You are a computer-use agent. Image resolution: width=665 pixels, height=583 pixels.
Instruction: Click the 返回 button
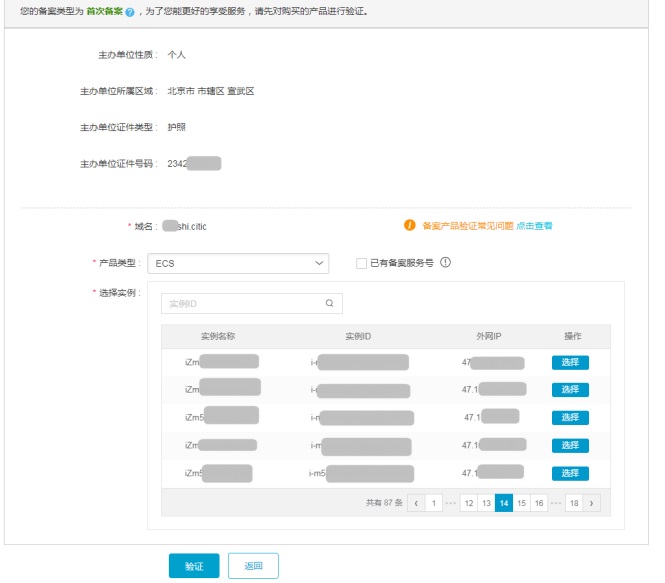253,566
